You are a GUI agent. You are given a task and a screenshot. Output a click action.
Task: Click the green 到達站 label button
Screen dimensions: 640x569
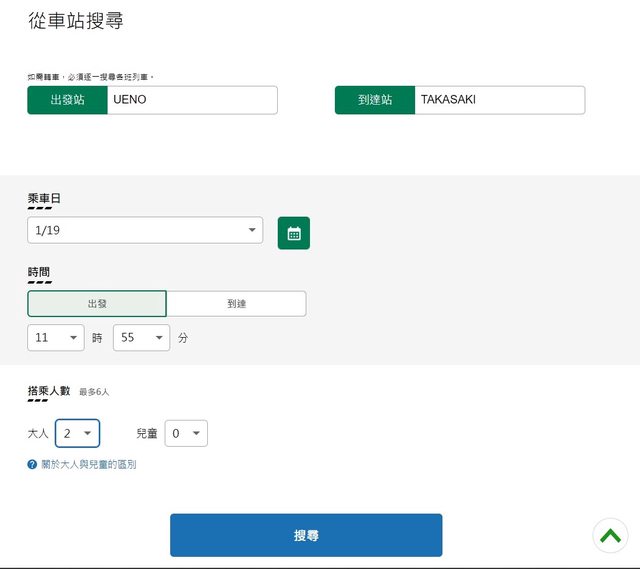coord(375,100)
